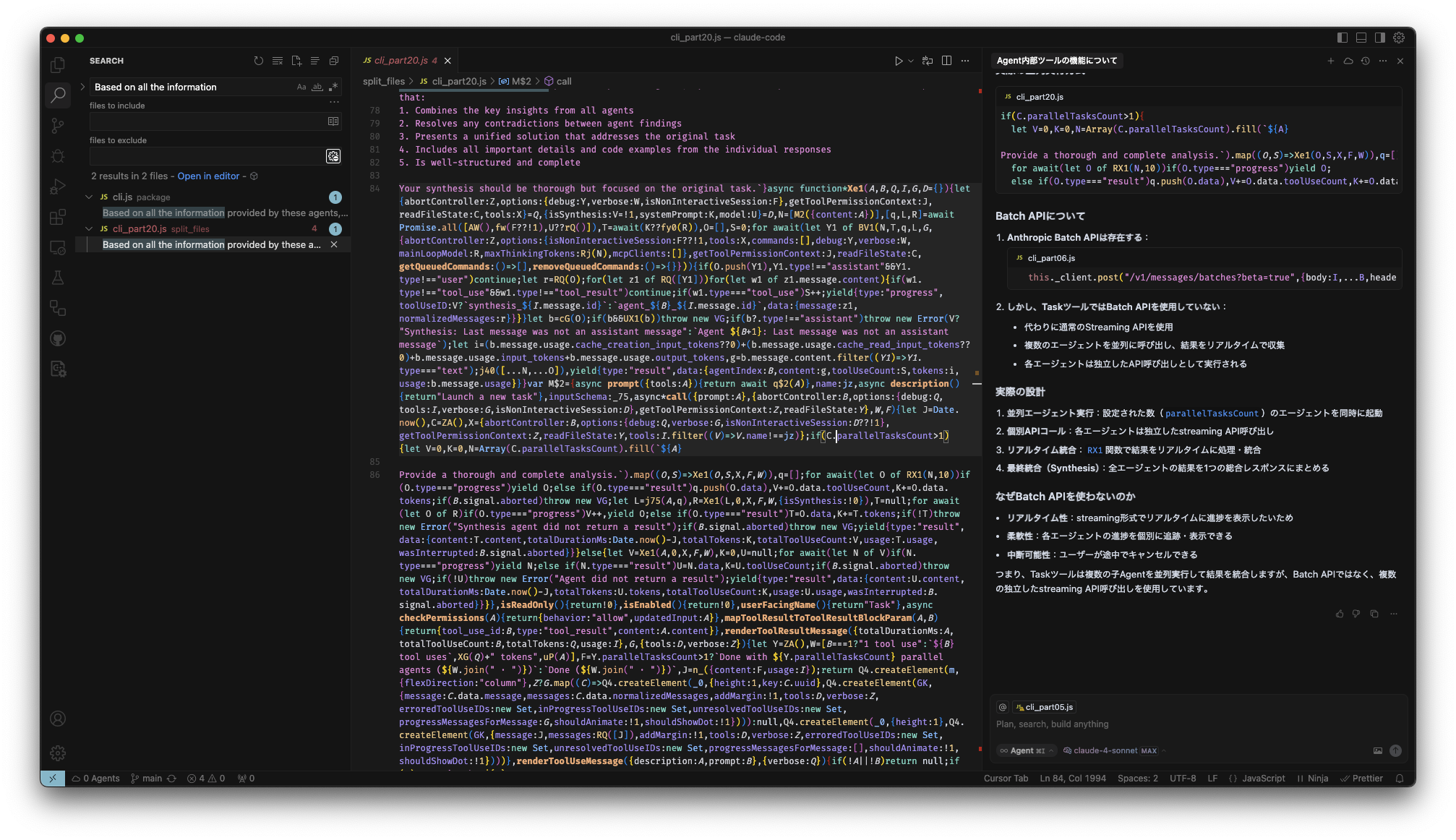Open the notifications bell in status bar
Image resolution: width=1456 pixels, height=840 pixels.
[x=1400, y=779]
